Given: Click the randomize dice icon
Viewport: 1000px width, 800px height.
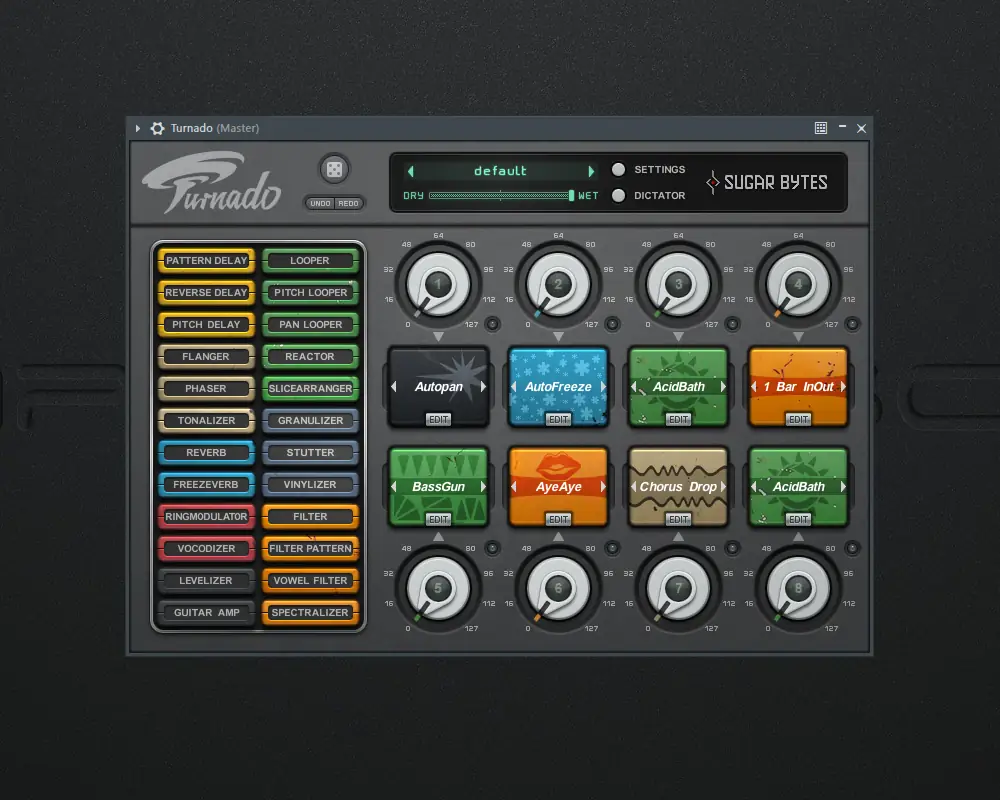Looking at the screenshot, I should point(334,169).
